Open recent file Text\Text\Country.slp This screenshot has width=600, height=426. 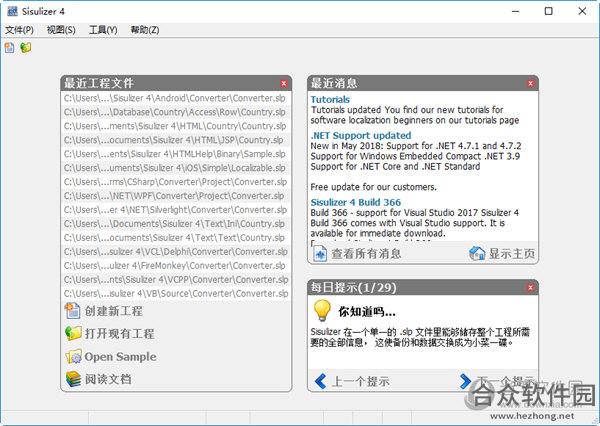pyautogui.click(x=176, y=238)
